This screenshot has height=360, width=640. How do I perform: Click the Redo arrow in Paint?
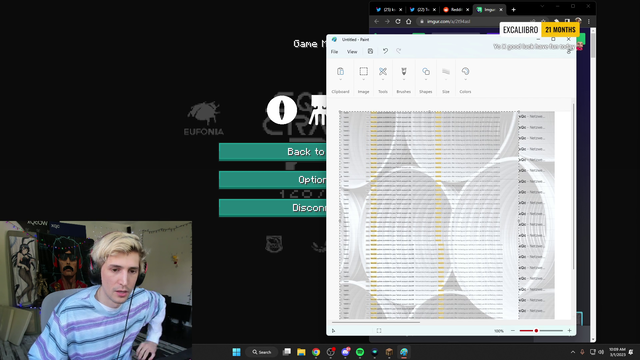coord(398,51)
